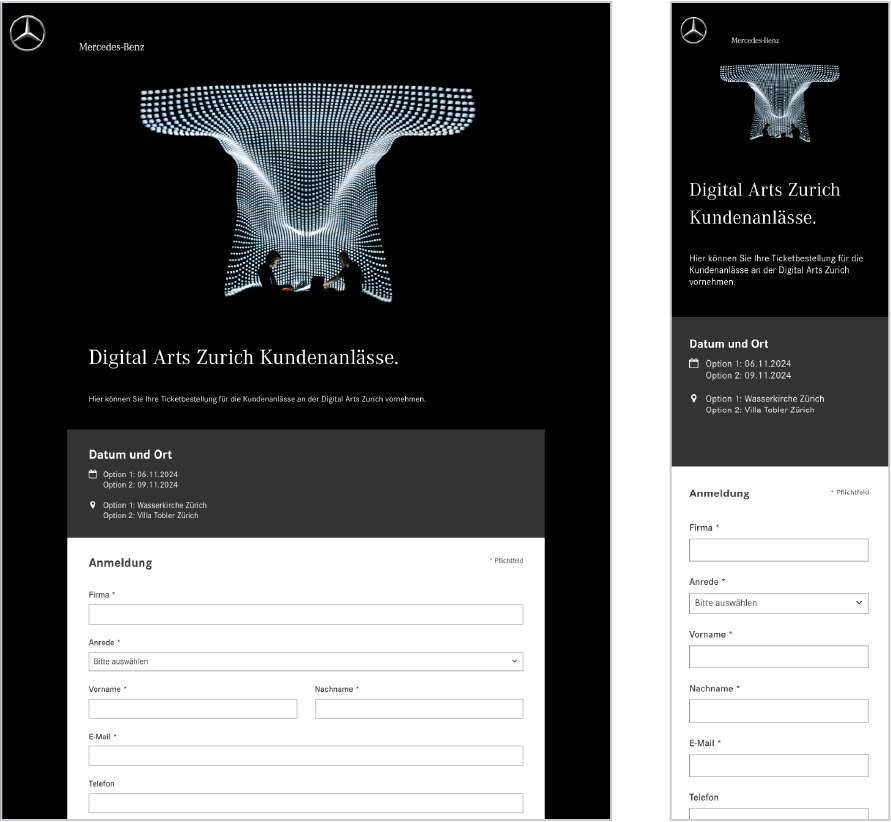Click the Telefon input in the desktop form
This screenshot has height=822, width=891.
coord(305,802)
